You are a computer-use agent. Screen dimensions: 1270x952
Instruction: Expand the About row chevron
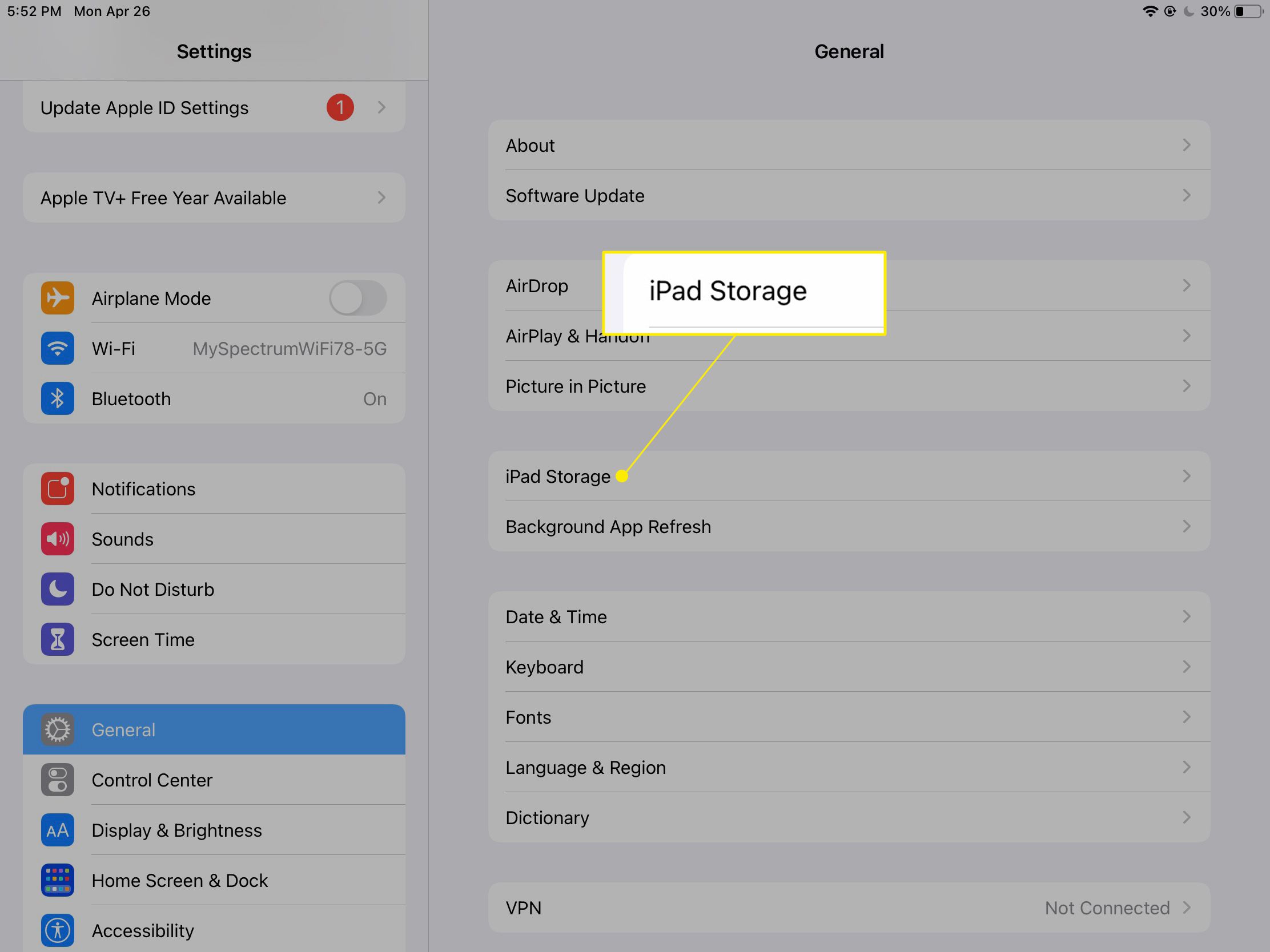pos(1187,145)
